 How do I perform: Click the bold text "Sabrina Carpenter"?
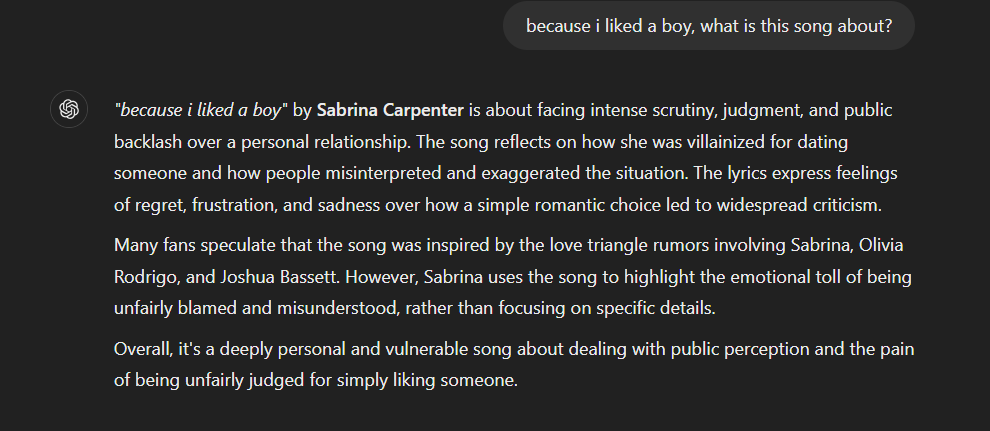(390, 110)
